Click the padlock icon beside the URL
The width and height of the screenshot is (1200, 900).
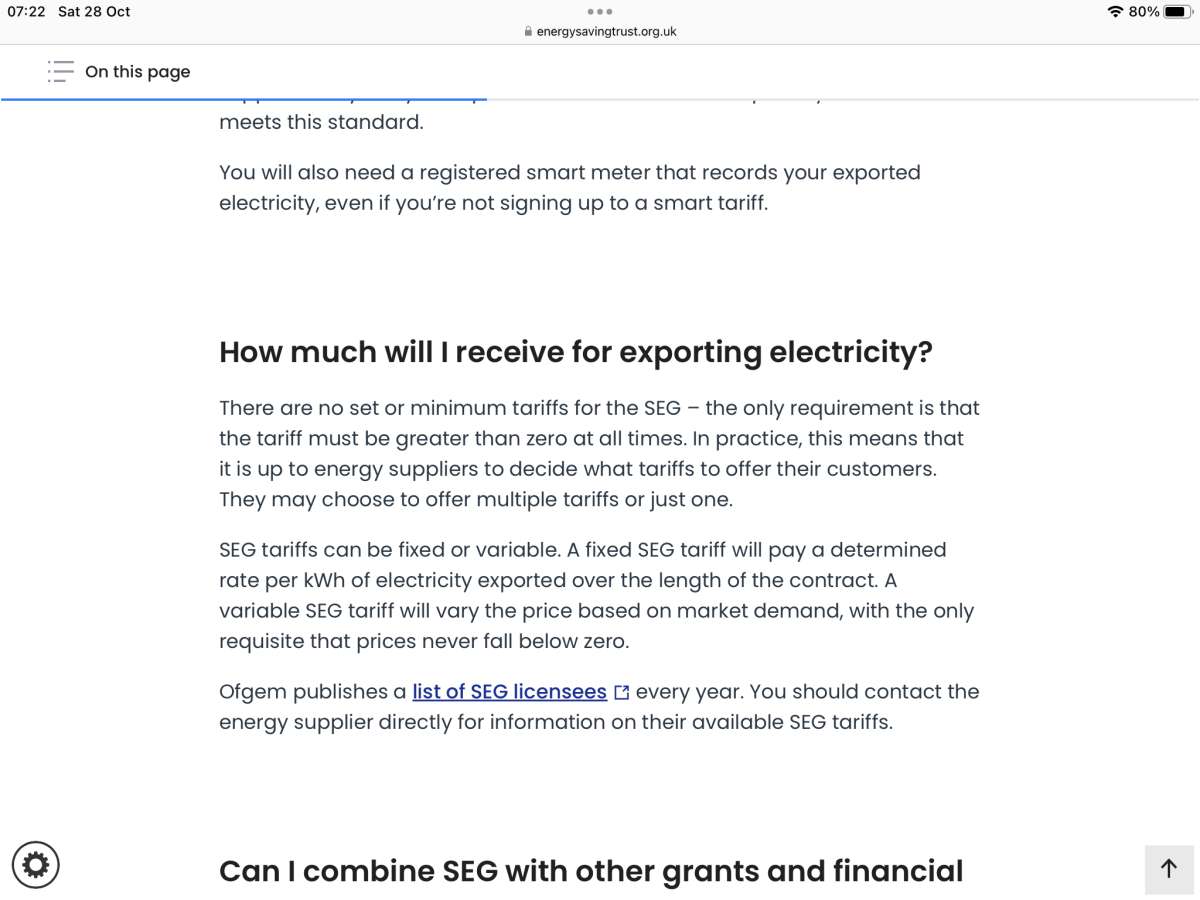pyautogui.click(x=528, y=31)
